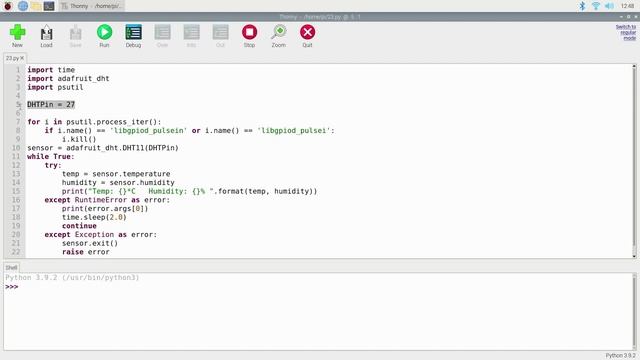Click the 'continue' keyword line
Screen dimensions: 640x360
pyautogui.click(x=79, y=226)
